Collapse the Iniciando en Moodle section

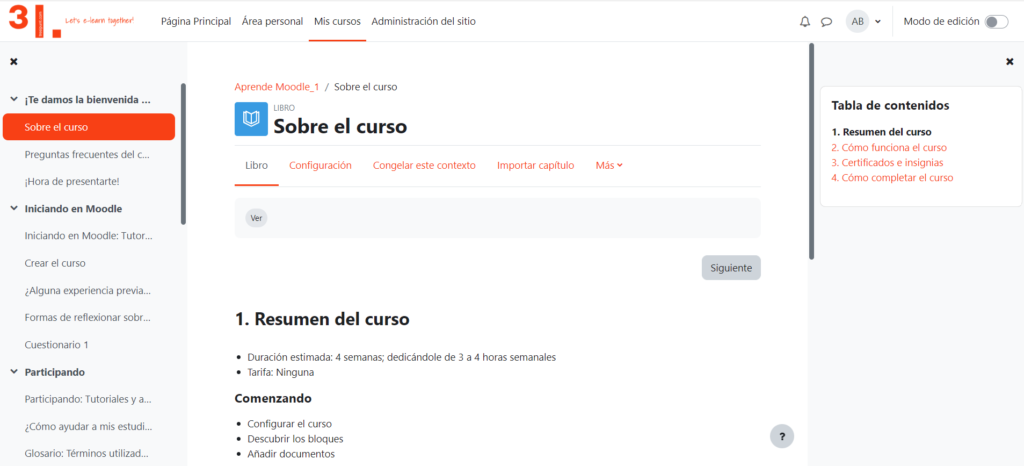pos(14,209)
